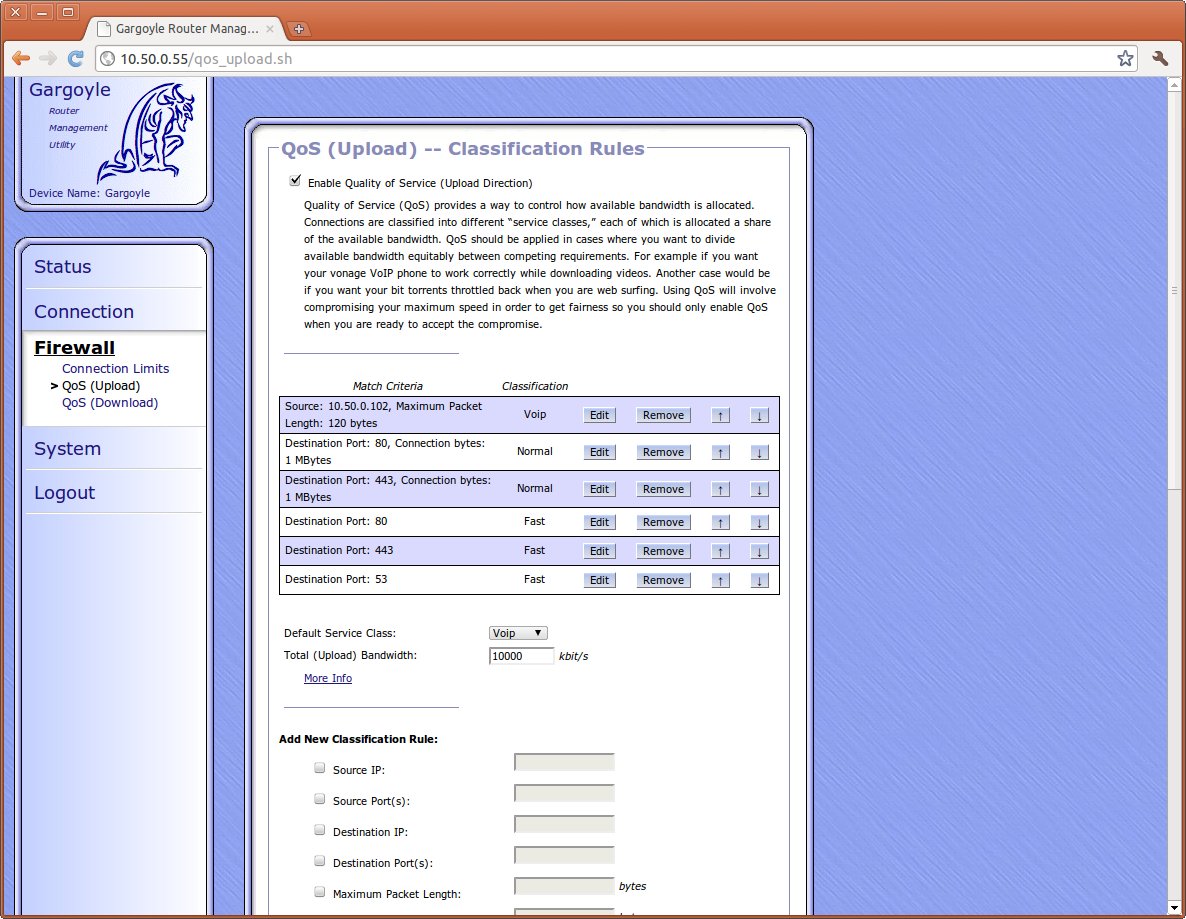Remove port 80 Fast rule

point(663,522)
